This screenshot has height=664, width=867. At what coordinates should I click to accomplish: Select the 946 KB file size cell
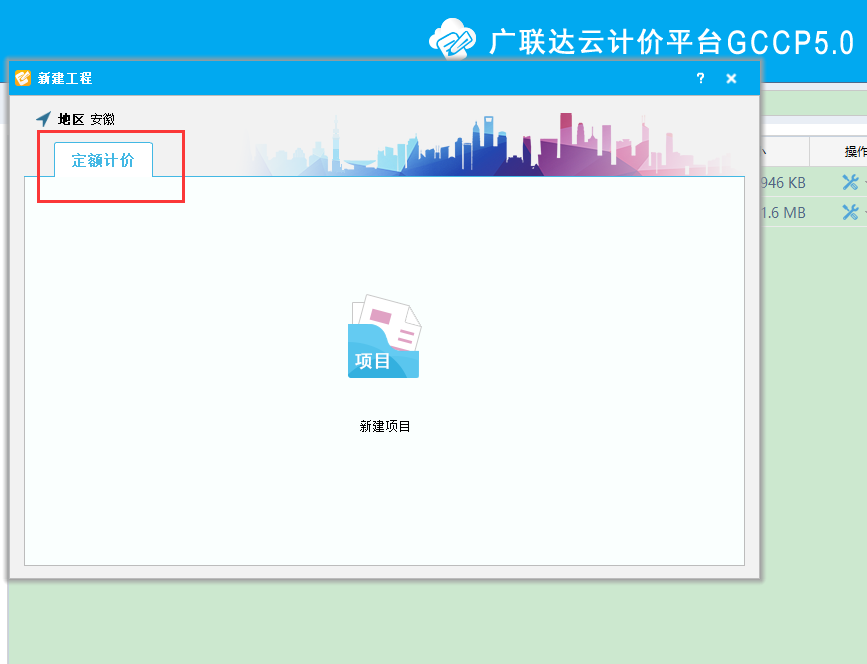(784, 182)
